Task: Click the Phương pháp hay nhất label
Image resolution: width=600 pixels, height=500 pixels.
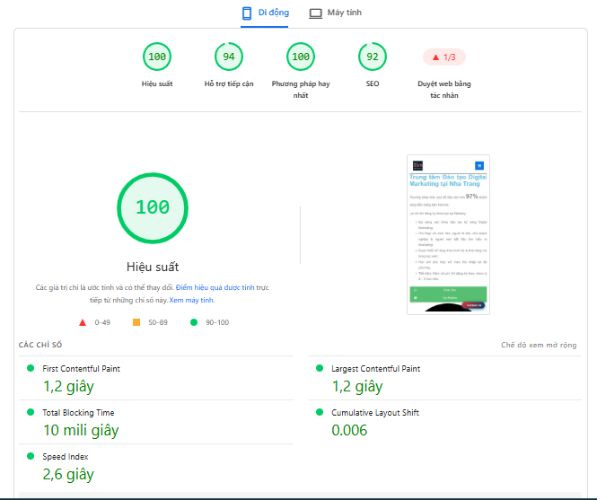Action: click(301, 90)
